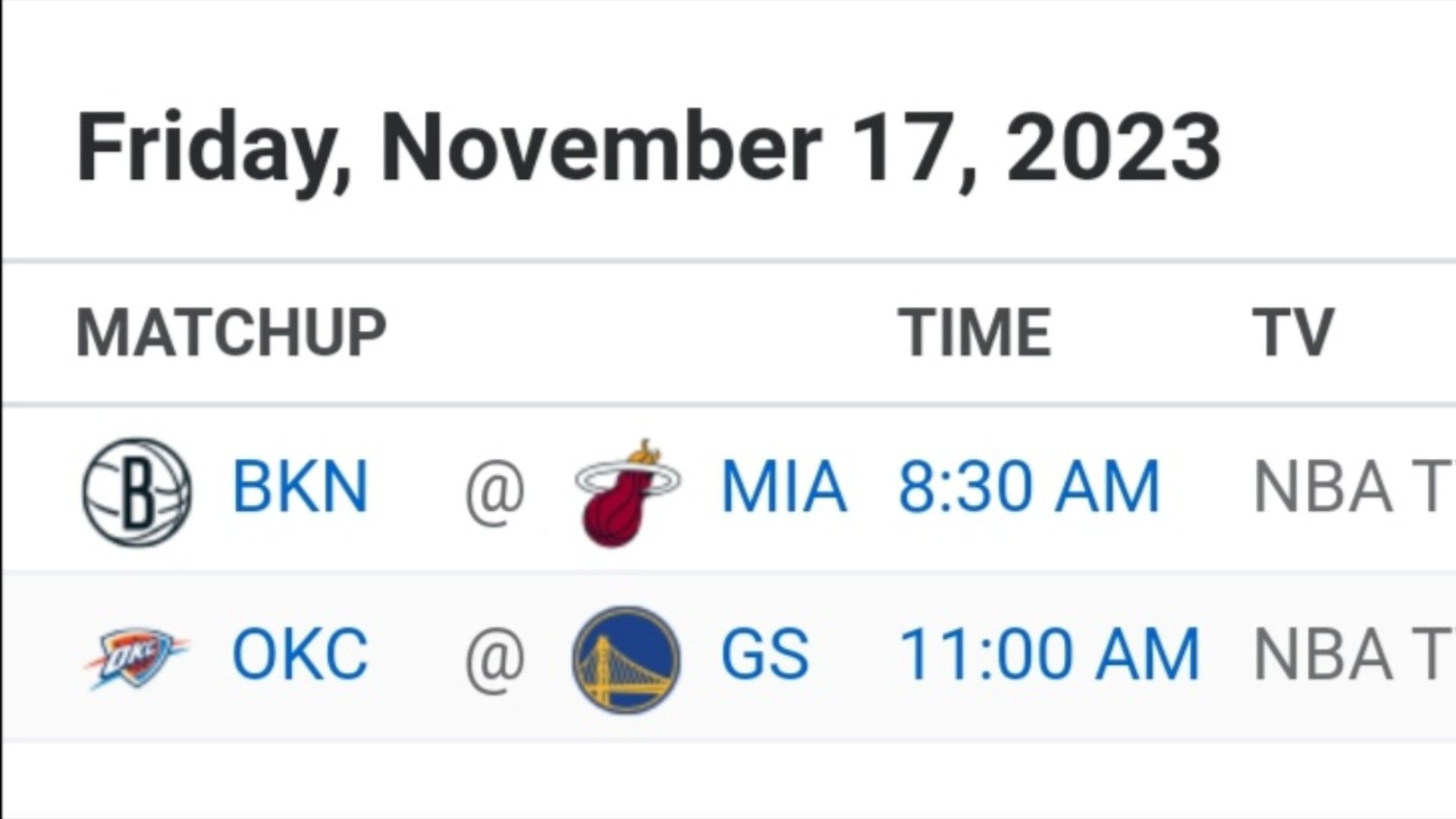Open the OKC team link
The width and height of the screenshot is (1456, 819).
point(300,654)
